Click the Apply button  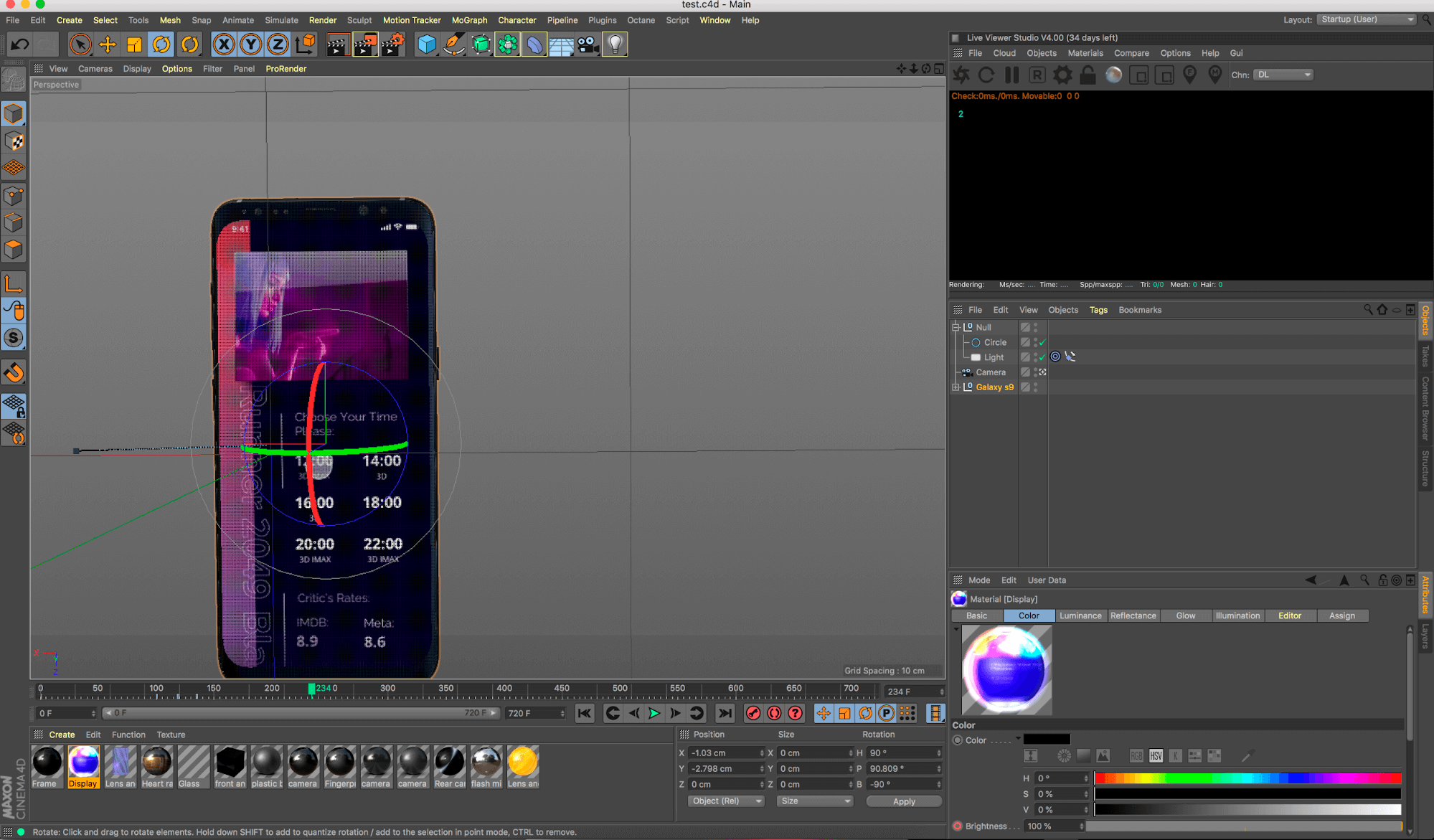pos(904,801)
